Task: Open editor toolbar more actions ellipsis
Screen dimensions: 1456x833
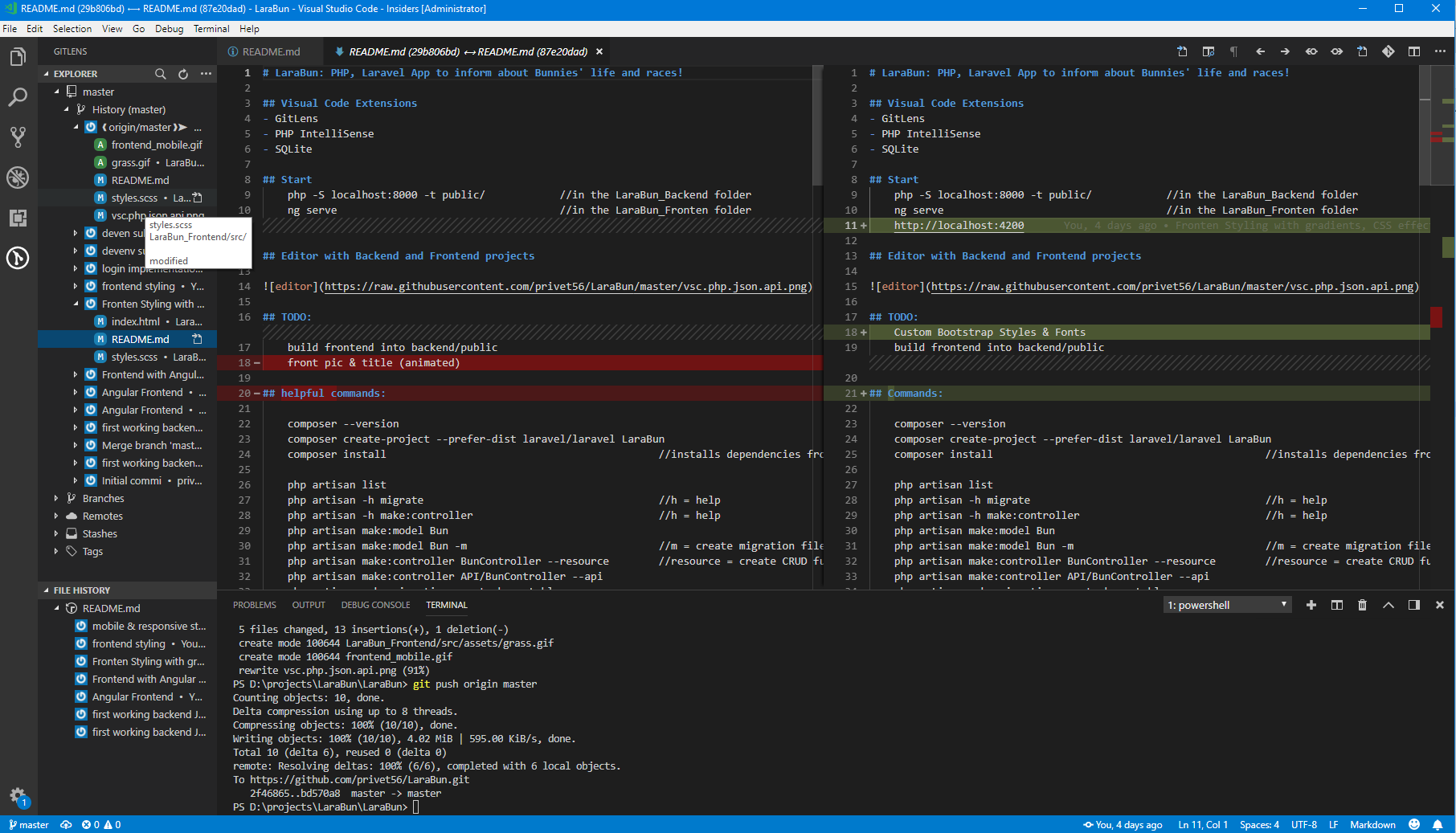Action: pyautogui.click(x=1440, y=51)
